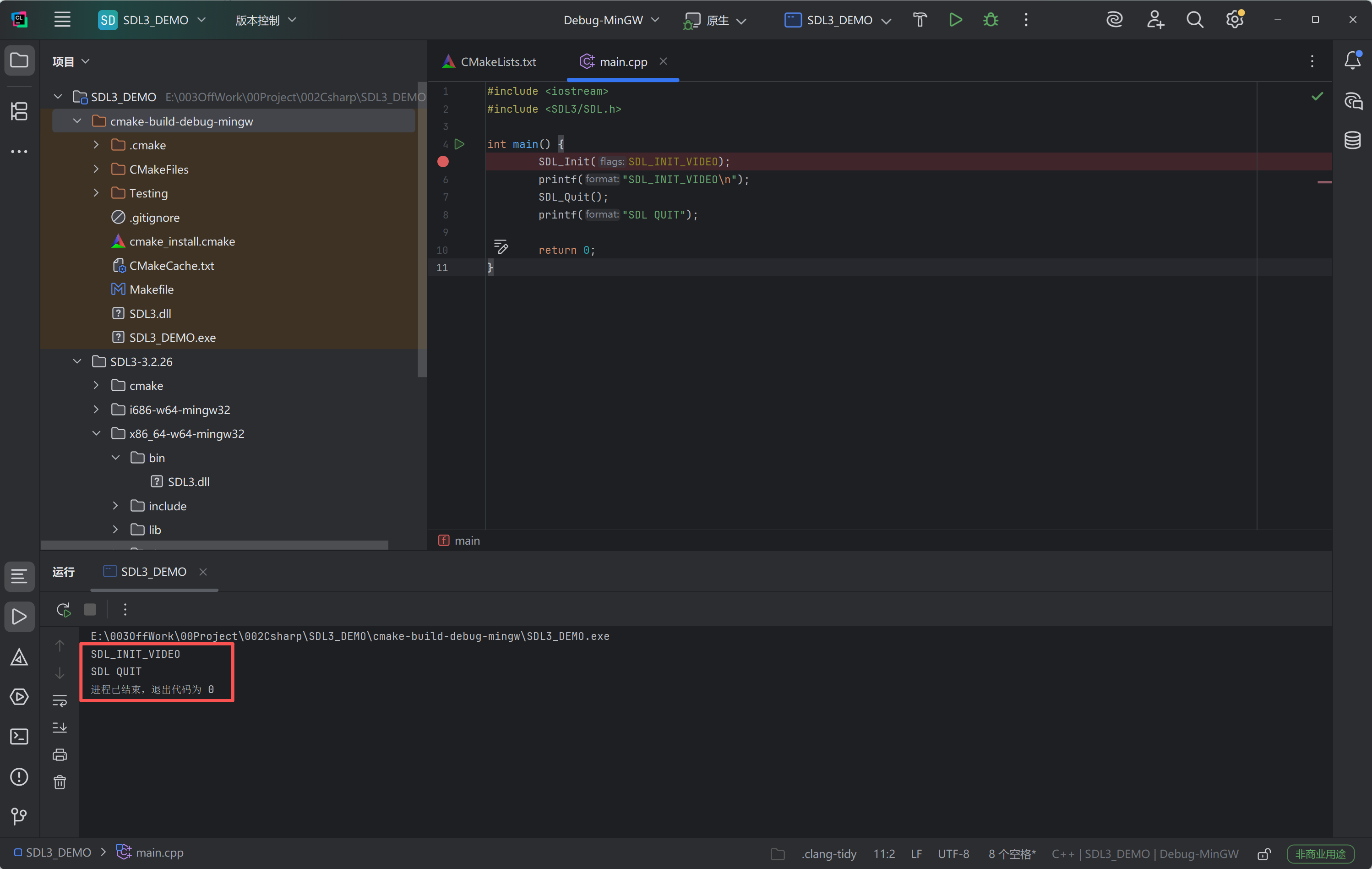Viewport: 1372px width, 869px height.
Task: Click the .clang-tidy status bar link
Action: coord(828,853)
